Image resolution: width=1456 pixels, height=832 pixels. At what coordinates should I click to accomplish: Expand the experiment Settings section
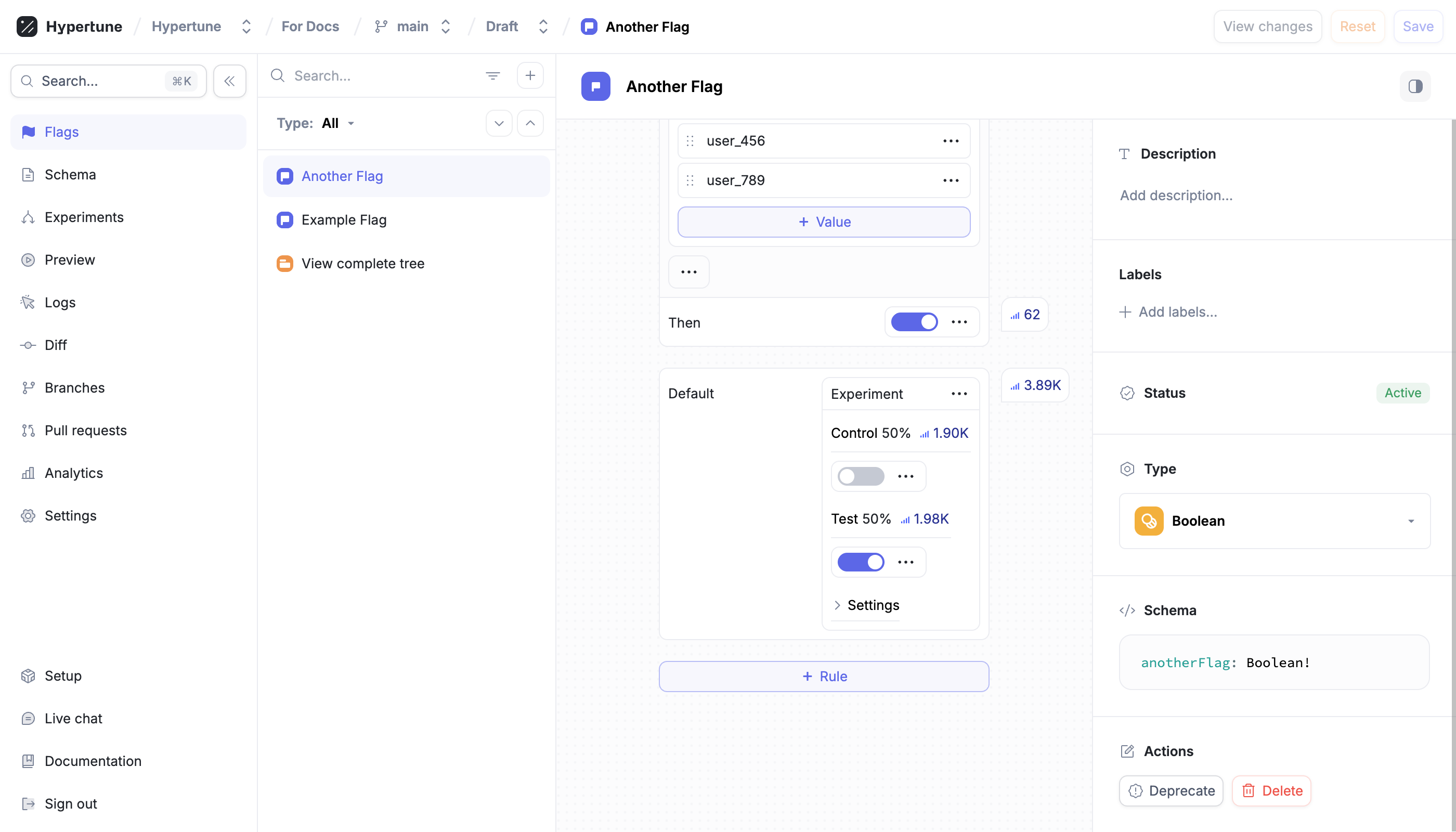pyautogui.click(x=865, y=605)
